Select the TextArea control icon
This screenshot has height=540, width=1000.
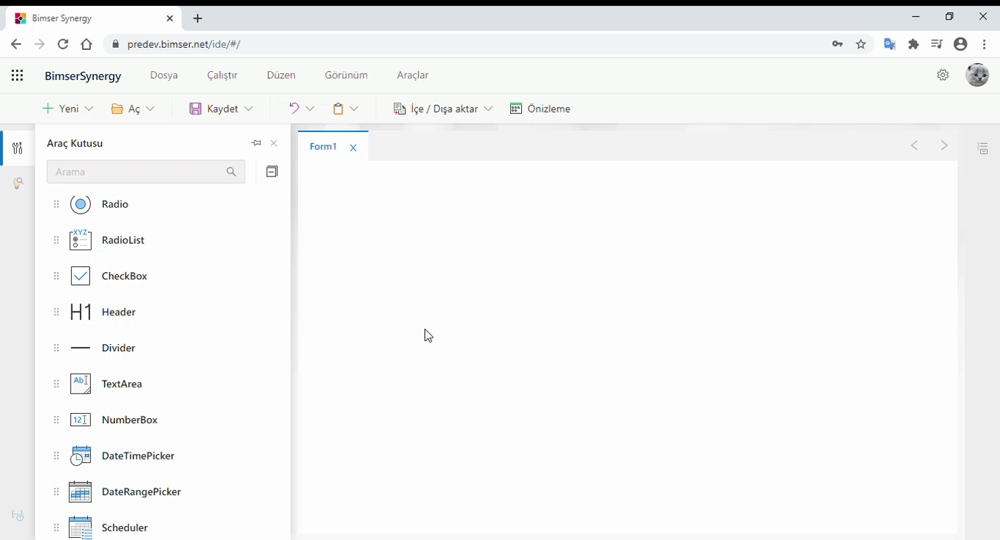point(81,384)
